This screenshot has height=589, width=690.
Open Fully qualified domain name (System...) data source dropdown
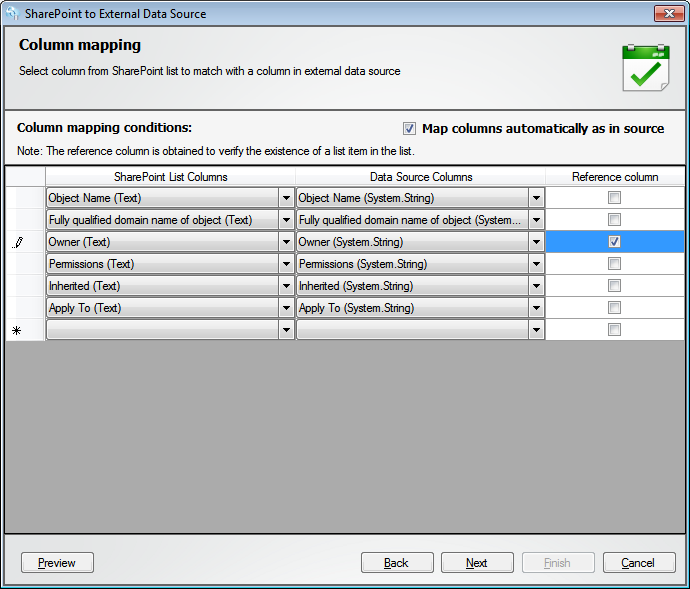536,220
